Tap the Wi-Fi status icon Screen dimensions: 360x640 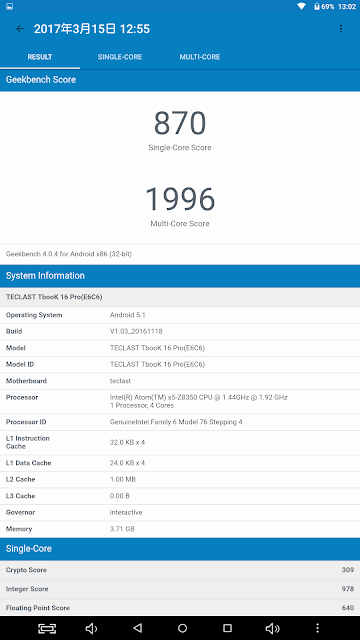pos(302,6)
